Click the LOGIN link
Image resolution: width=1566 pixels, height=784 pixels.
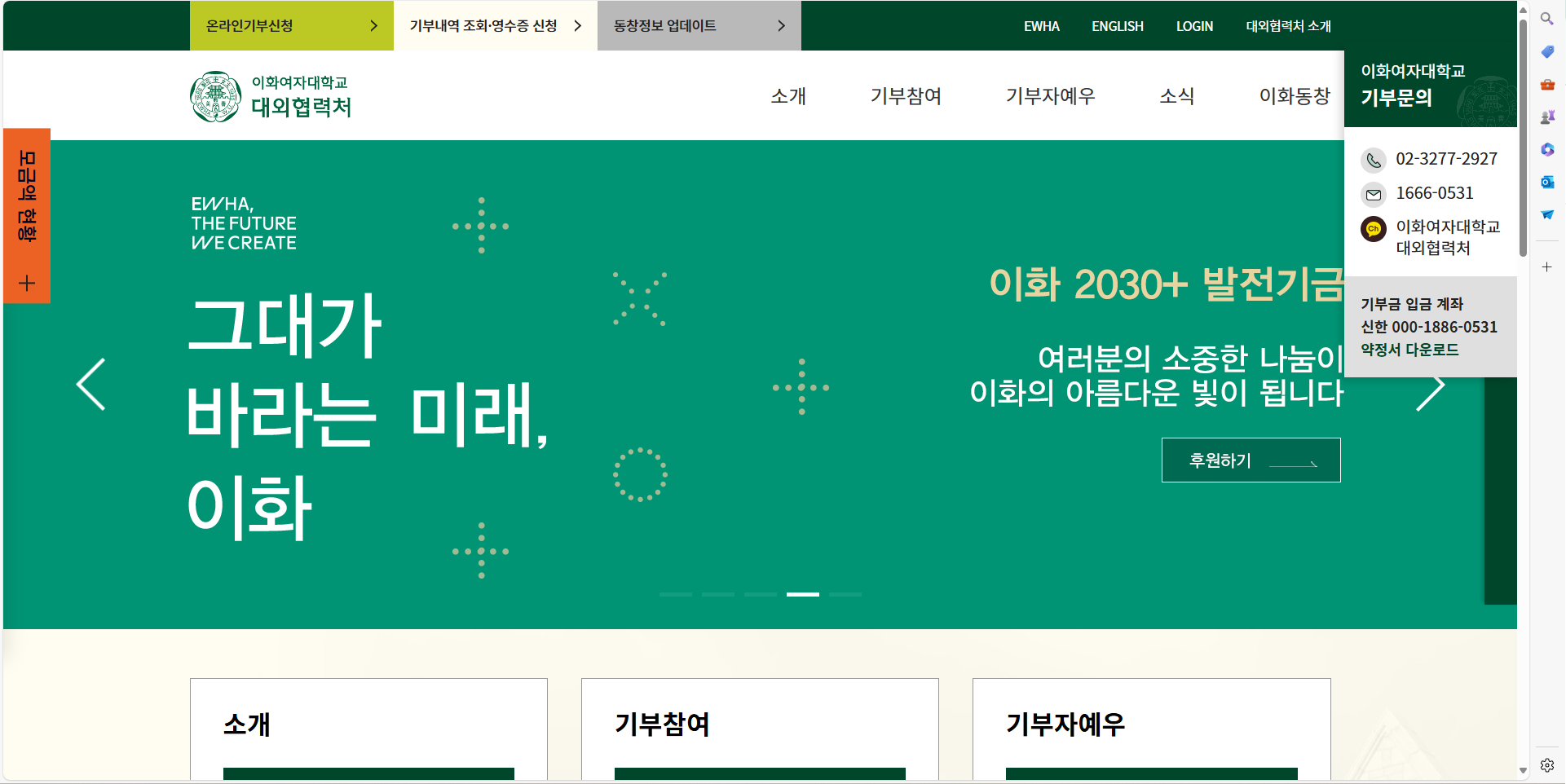tap(1194, 26)
